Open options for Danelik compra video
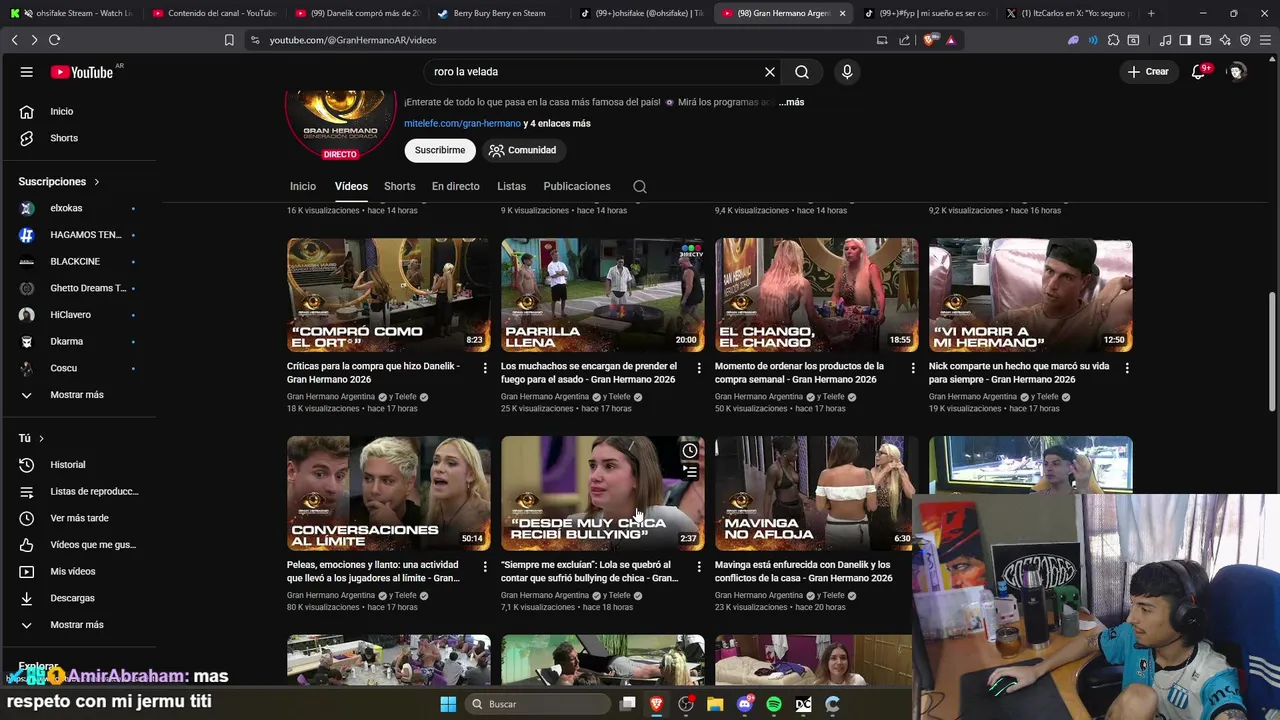Viewport: 1280px width, 720px height. tap(485, 368)
